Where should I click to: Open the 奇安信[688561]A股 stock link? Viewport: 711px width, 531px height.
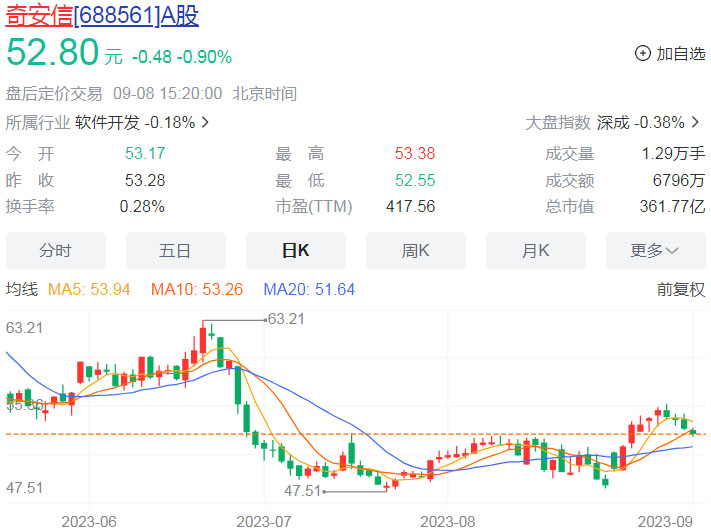click(102, 15)
